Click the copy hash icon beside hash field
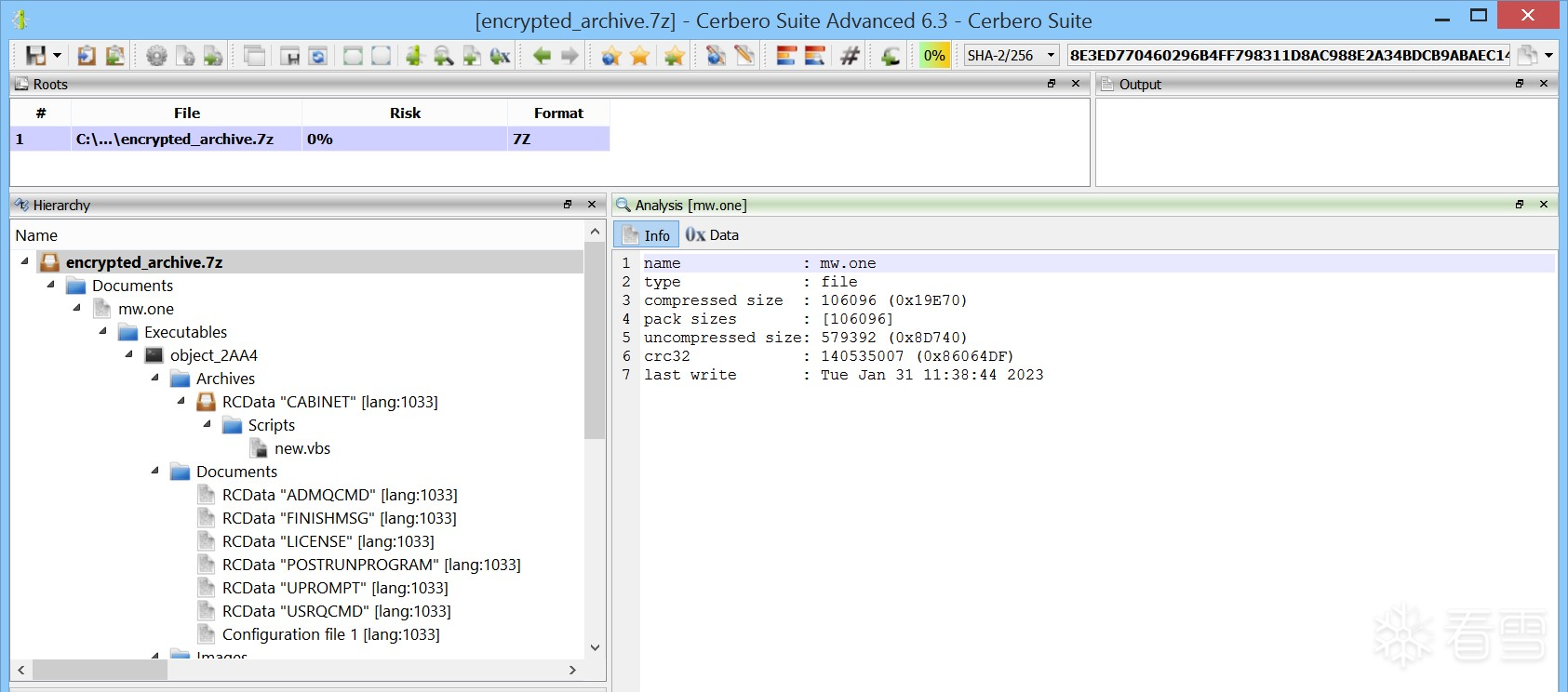This screenshot has width=1568, height=692. click(x=1527, y=56)
